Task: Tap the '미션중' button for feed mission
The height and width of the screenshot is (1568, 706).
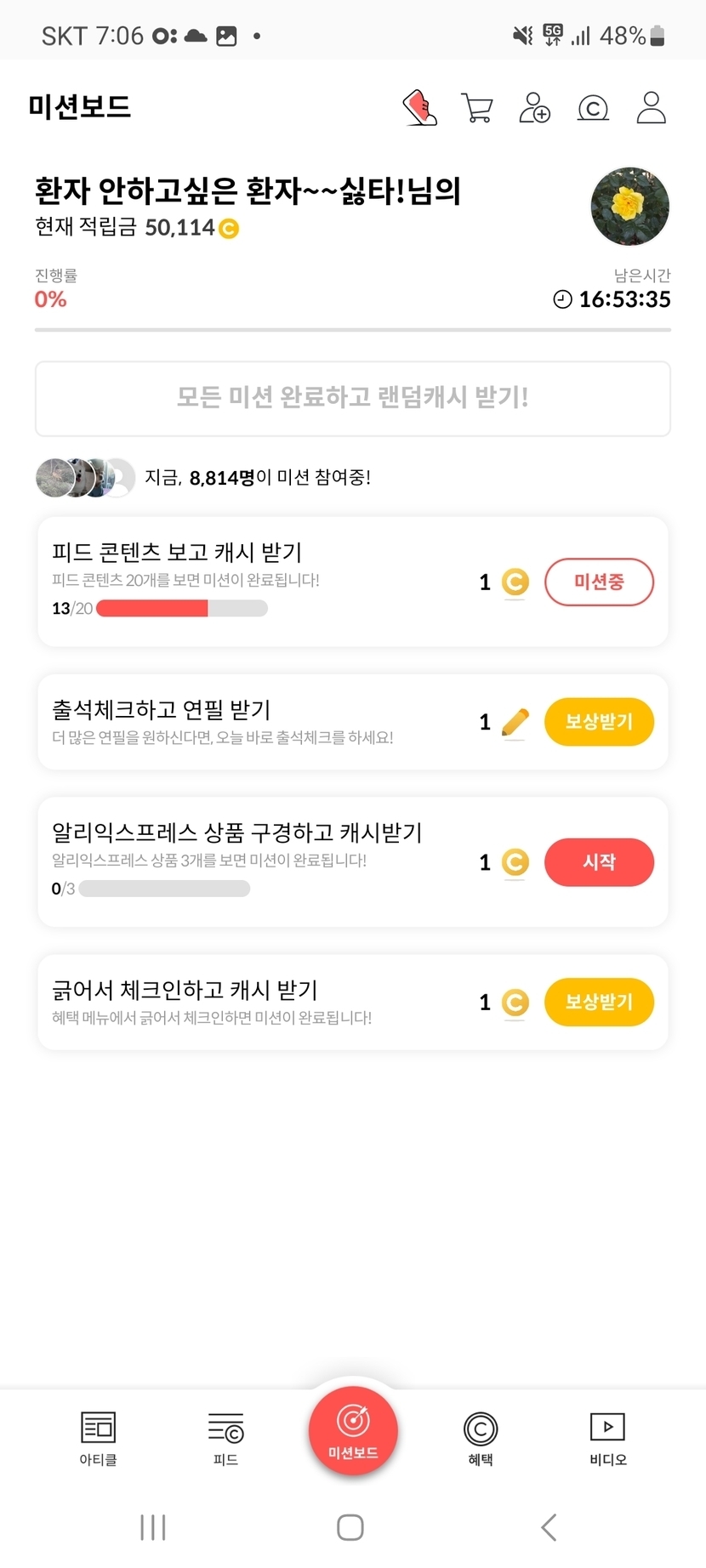Action: pos(599,582)
